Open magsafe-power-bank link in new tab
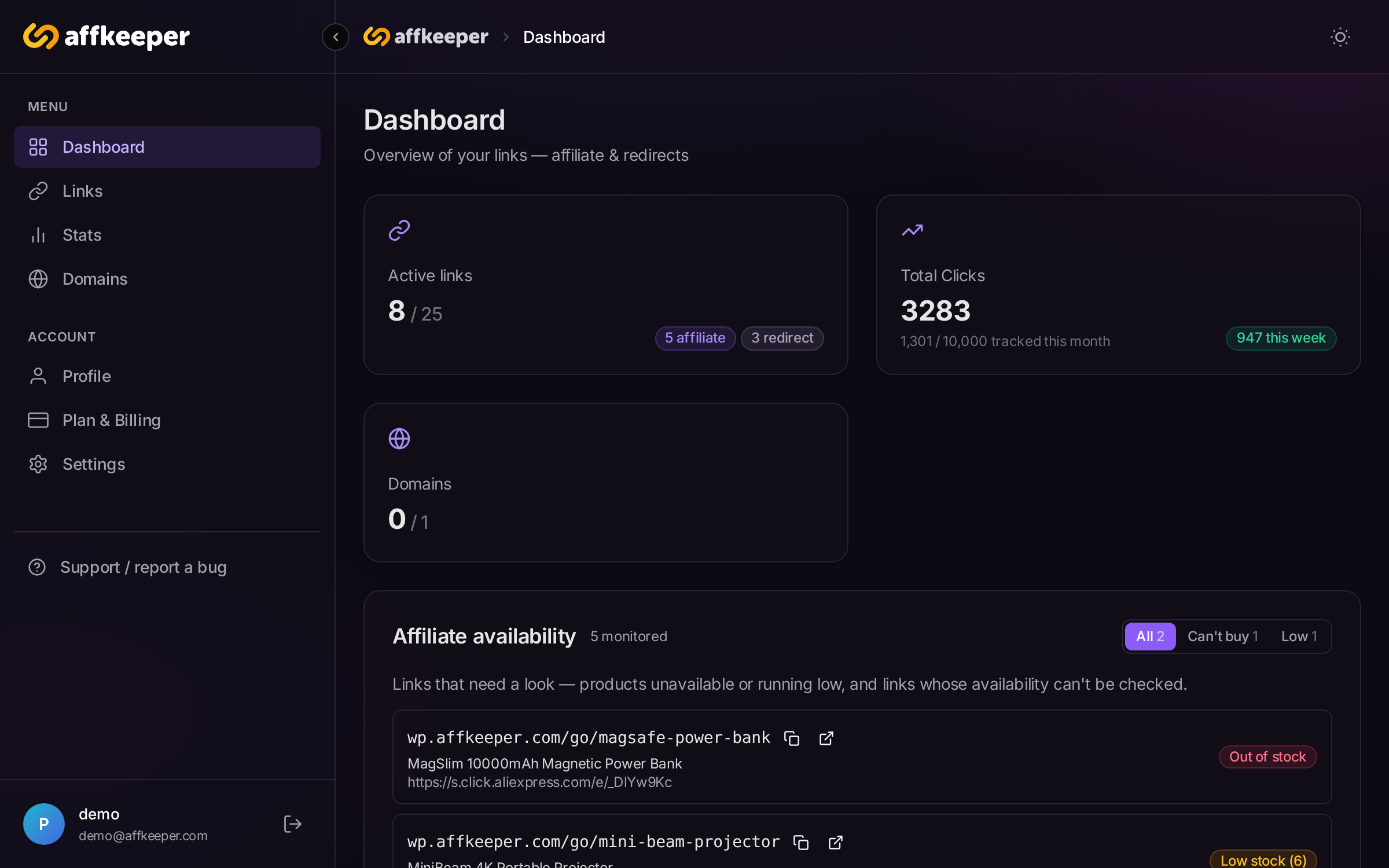 [x=826, y=738]
